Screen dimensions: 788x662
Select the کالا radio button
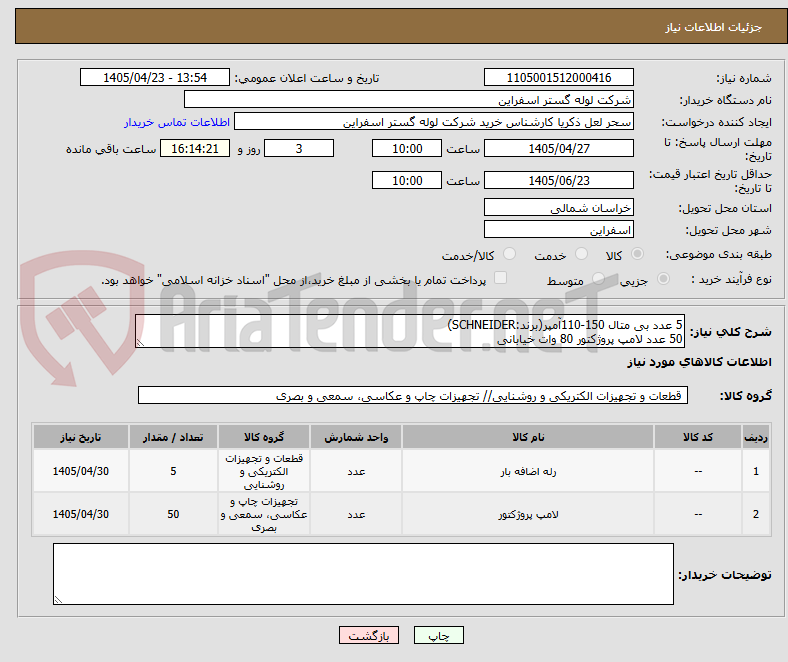(637, 254)
